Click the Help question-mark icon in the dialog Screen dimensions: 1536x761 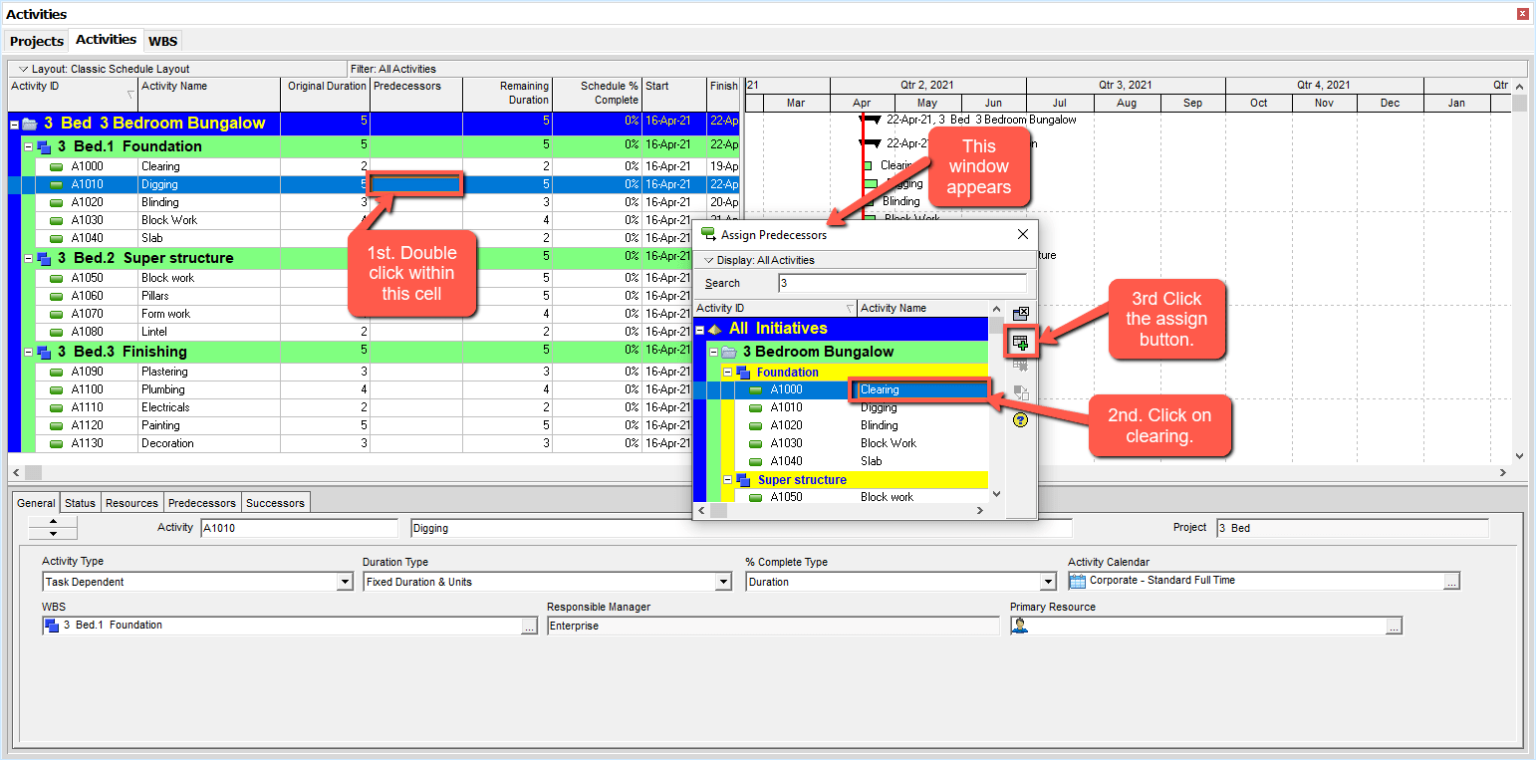tap(1021, 420)
